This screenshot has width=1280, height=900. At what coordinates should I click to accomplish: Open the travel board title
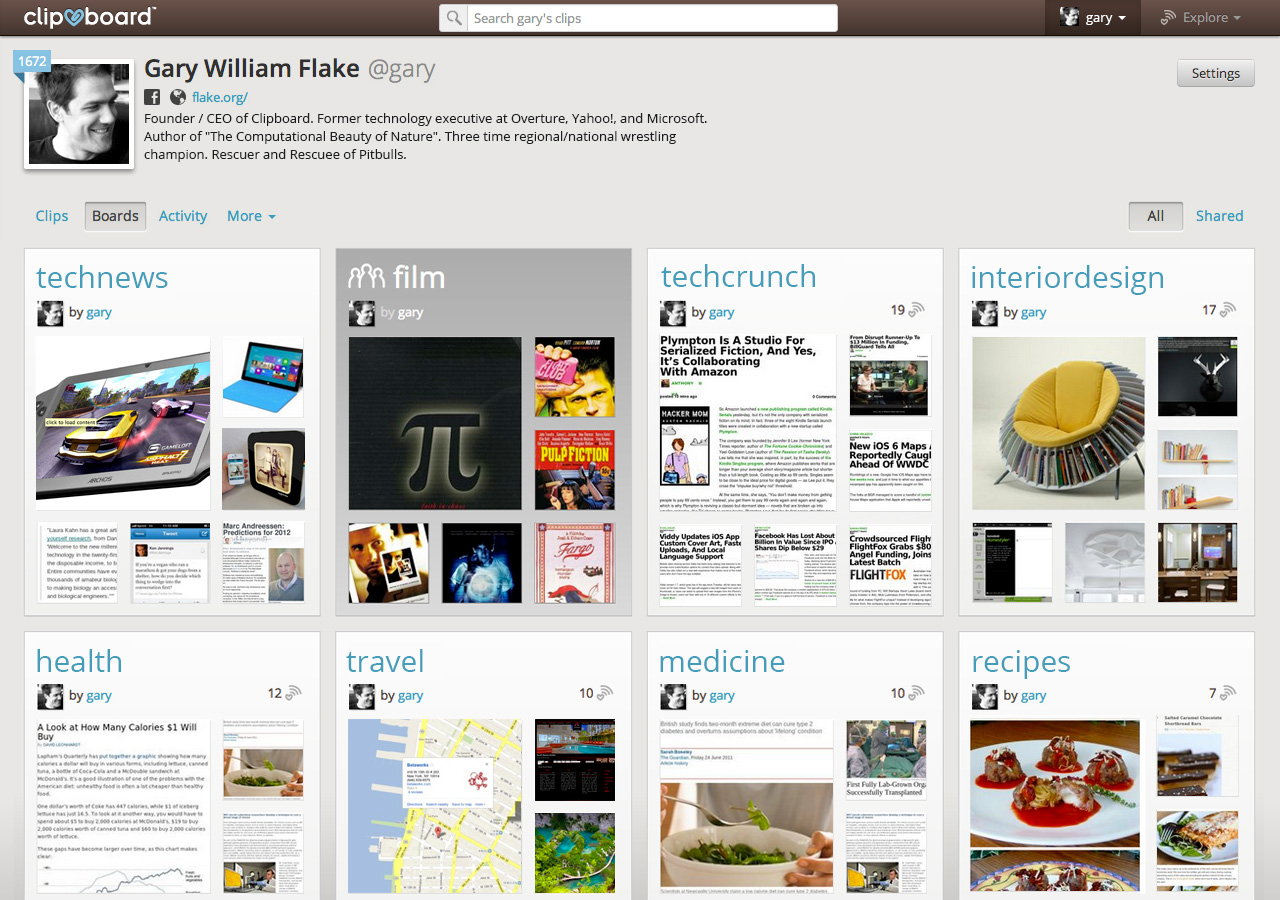click(386, 661)
